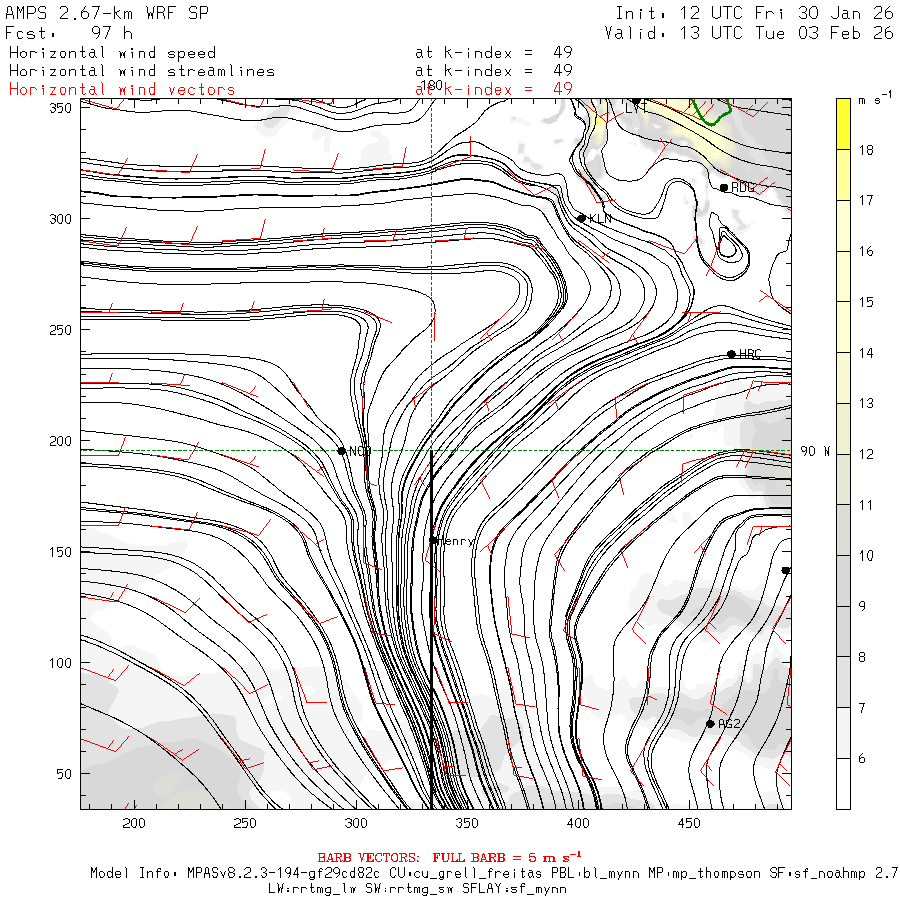The width and height of the screenshot is (900, 900).
Task: Click the "90 W" longitude label
Action: click(x=815, y=451)
